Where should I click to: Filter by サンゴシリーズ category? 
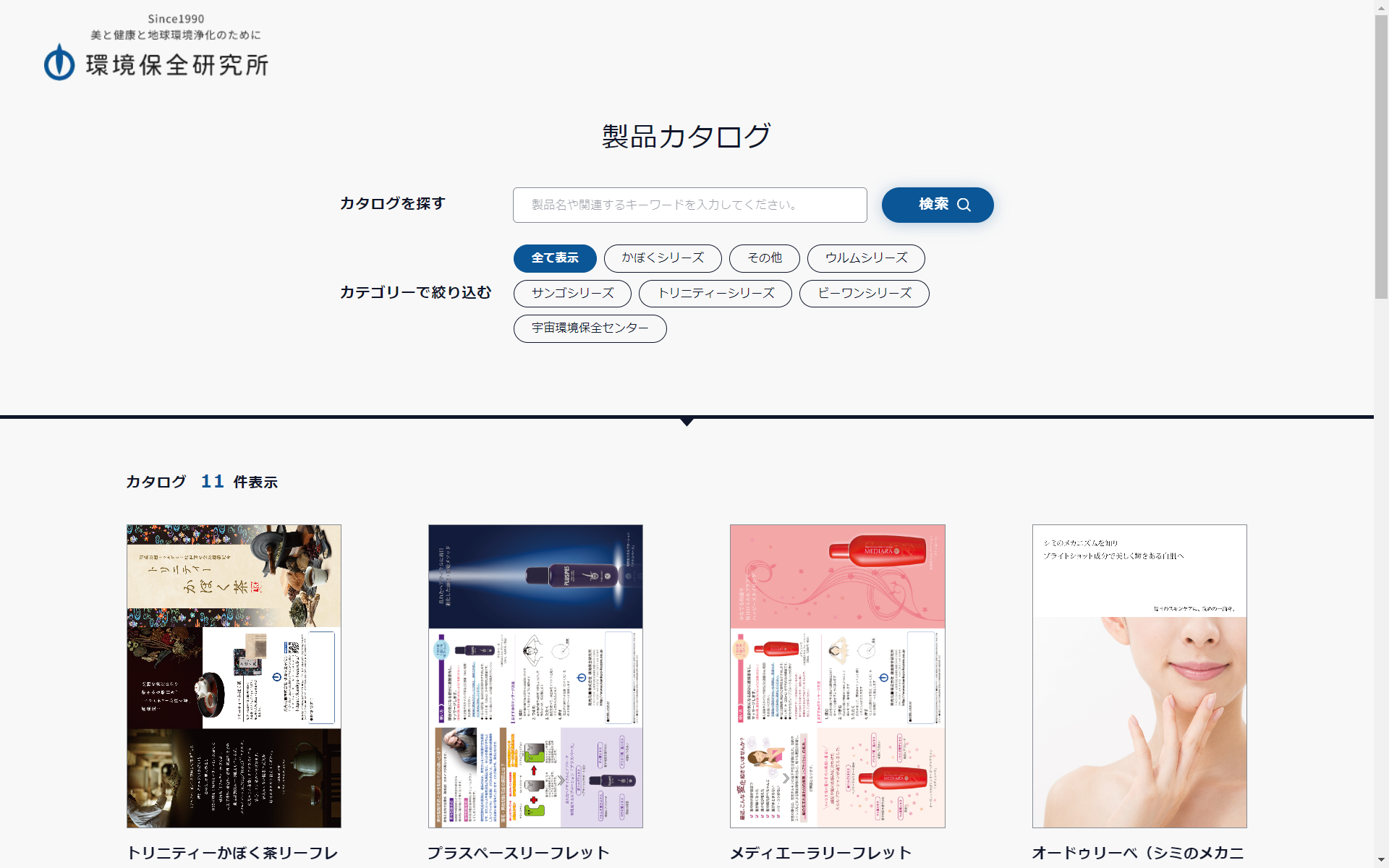(572, 294)
